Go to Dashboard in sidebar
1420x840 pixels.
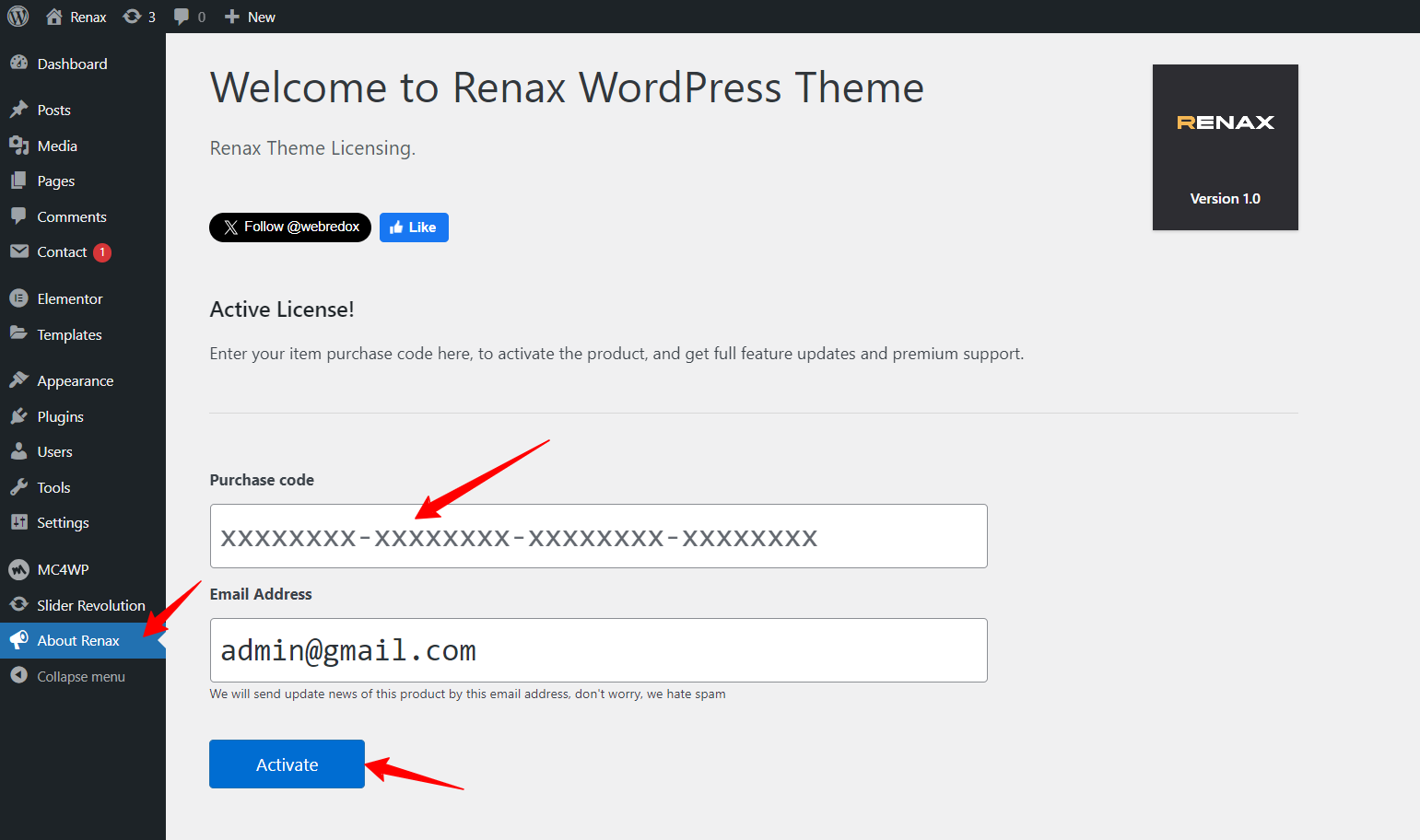(x=83, y=64)
